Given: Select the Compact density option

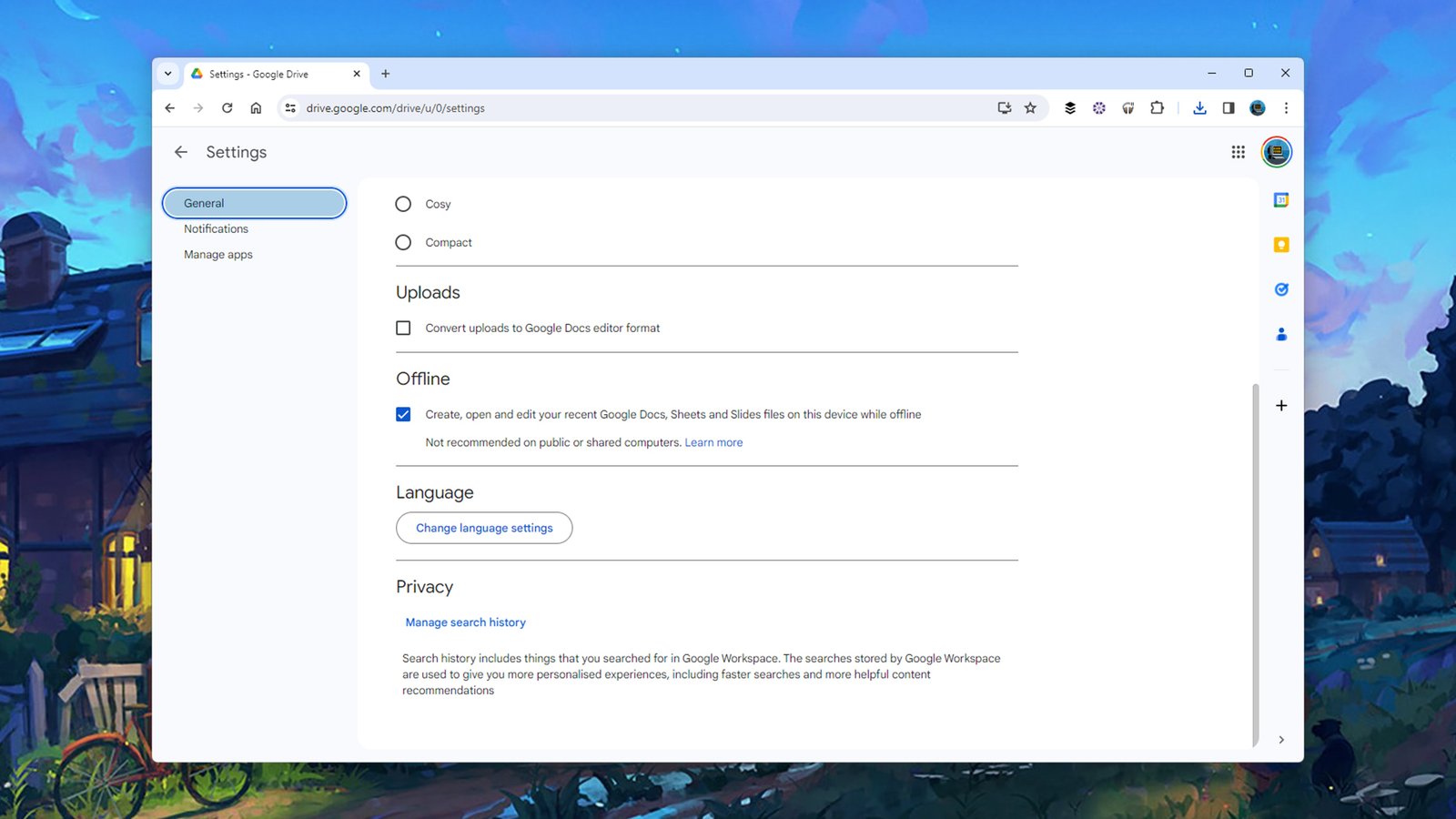Looking at the screenshot, I should [403, 242].
